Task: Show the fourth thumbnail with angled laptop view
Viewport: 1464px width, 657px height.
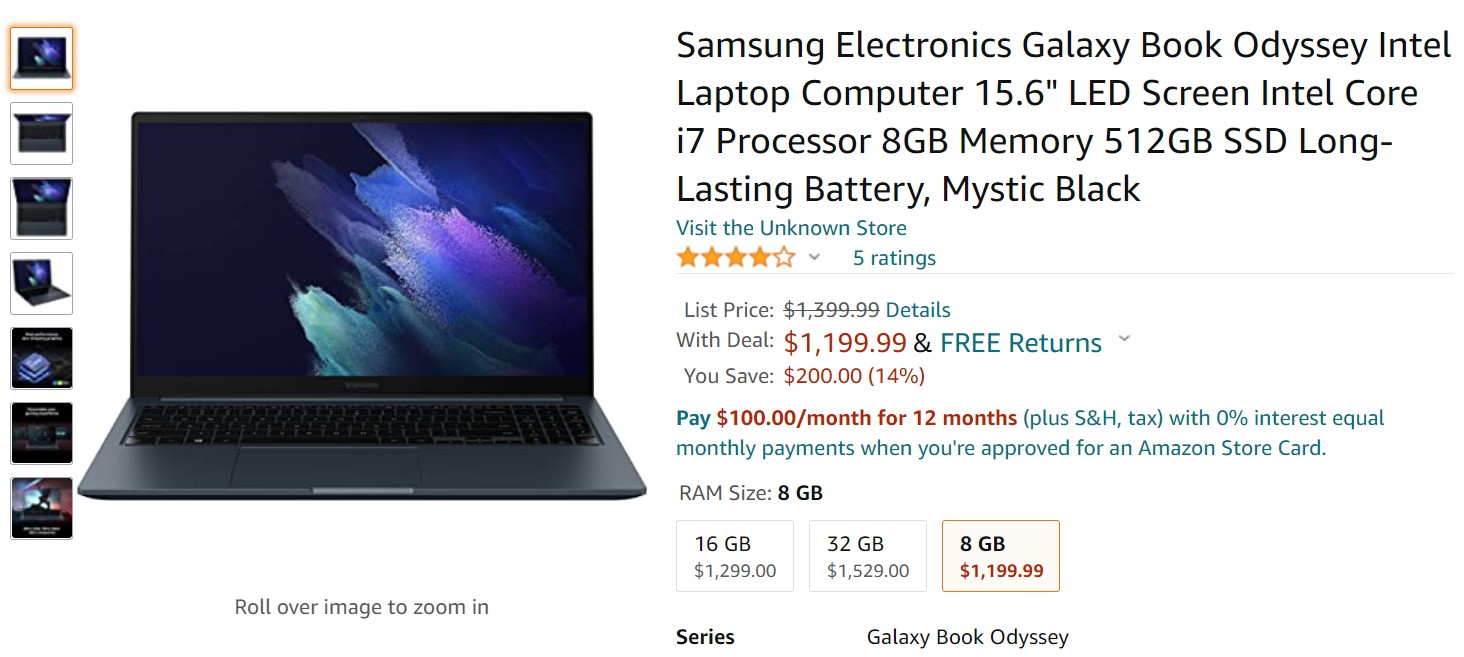Action: click(41, 283)
